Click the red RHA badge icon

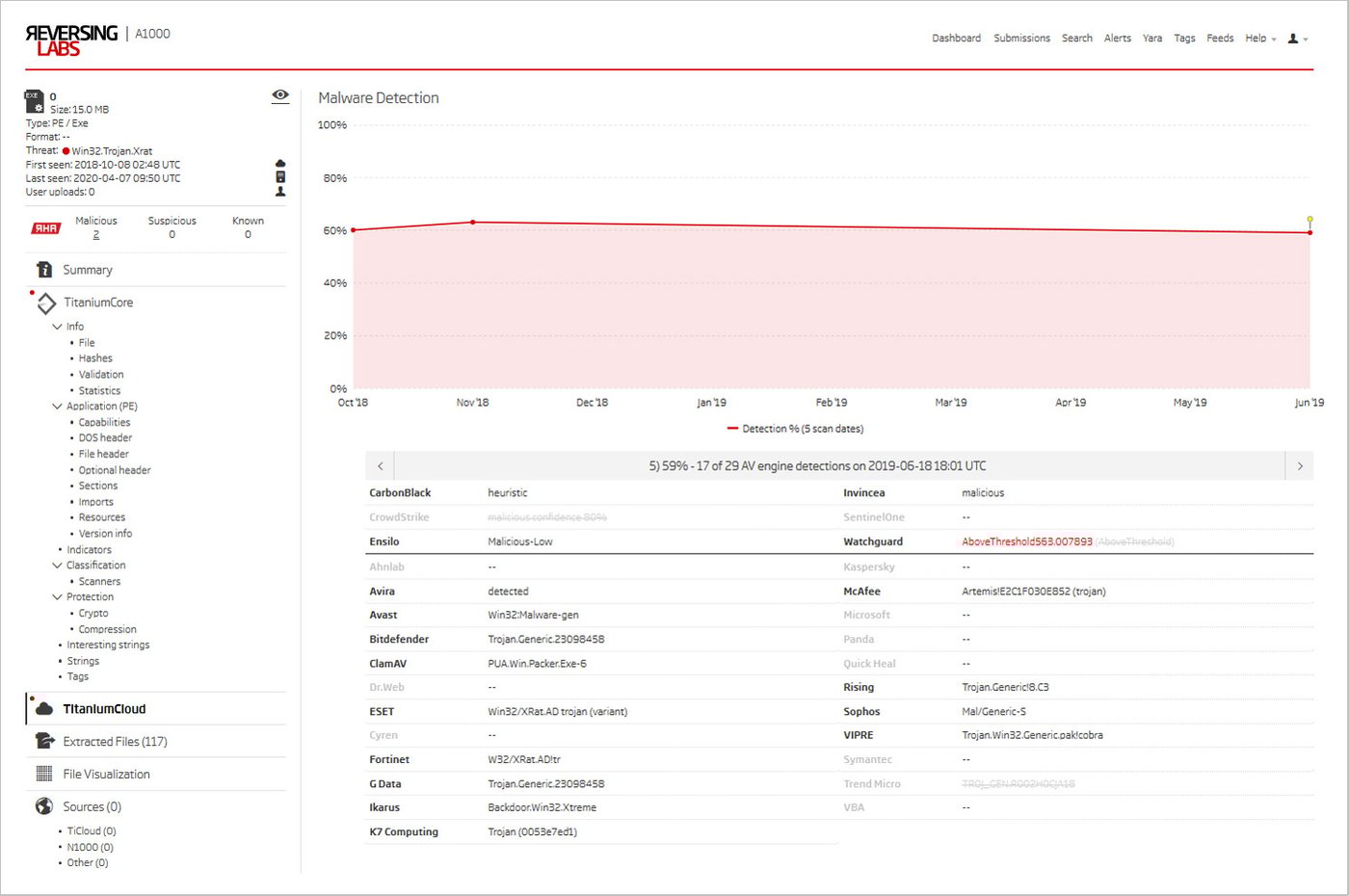(x=45, y=228)
